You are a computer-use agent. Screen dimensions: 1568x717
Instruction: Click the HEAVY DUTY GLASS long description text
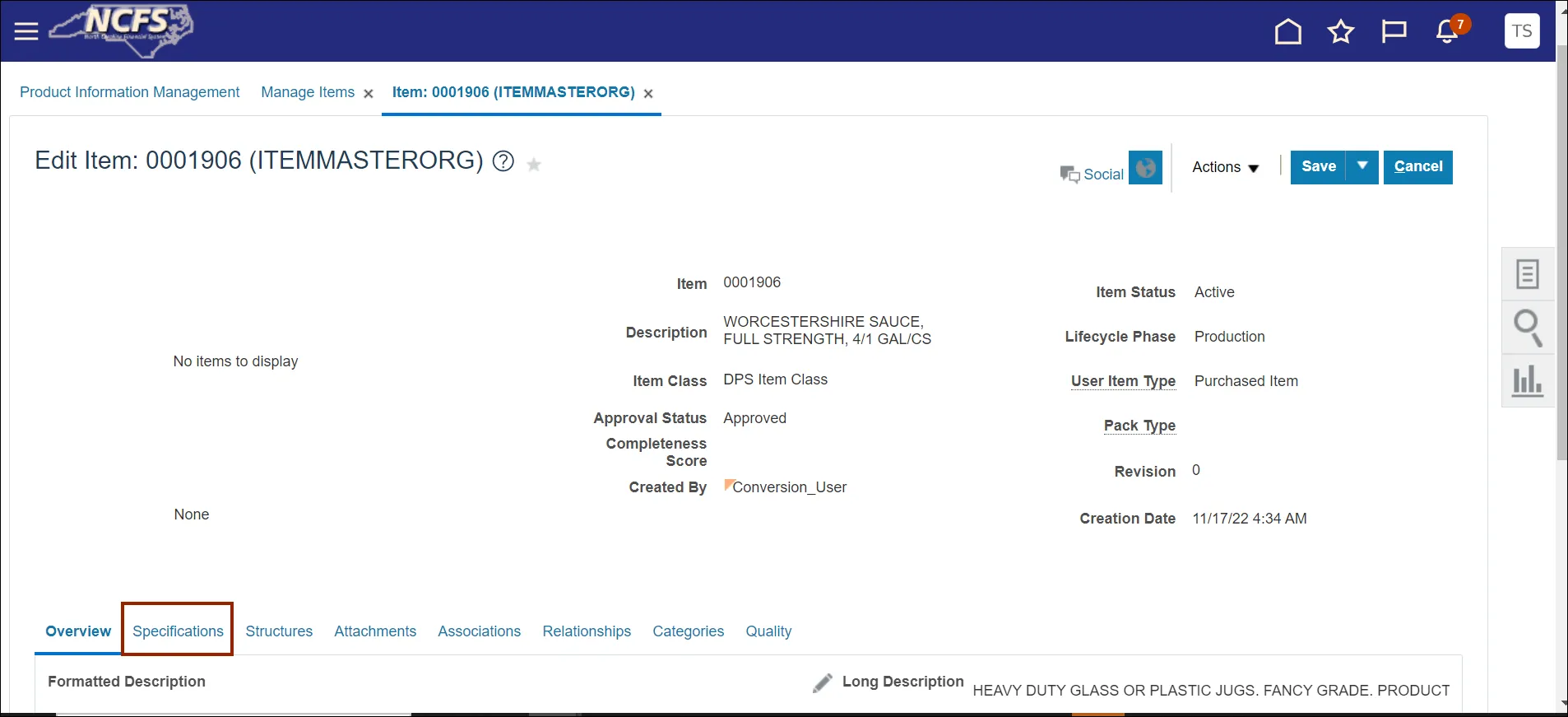[x=1211, y=691]
